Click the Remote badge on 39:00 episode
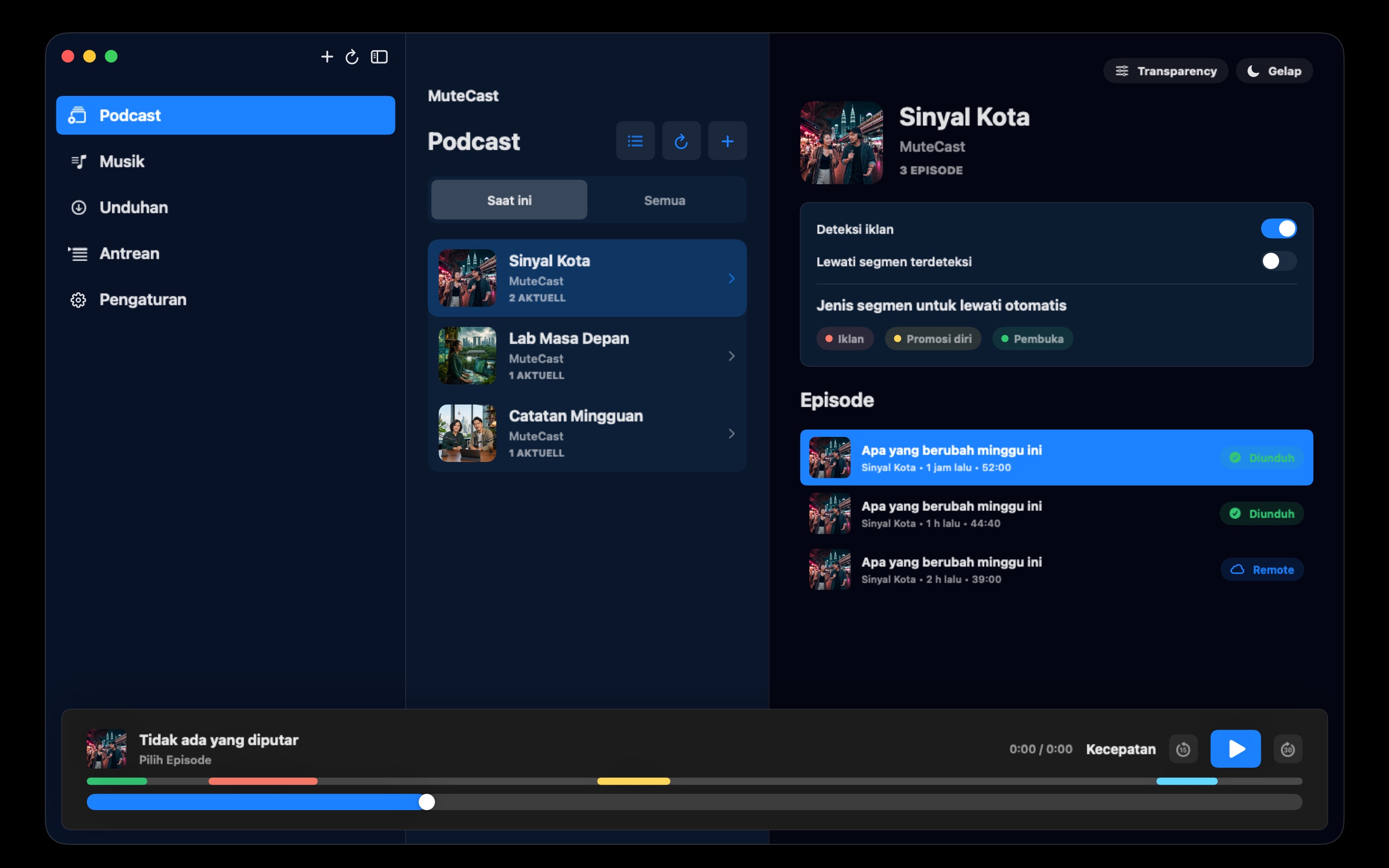 [1262, 570]
